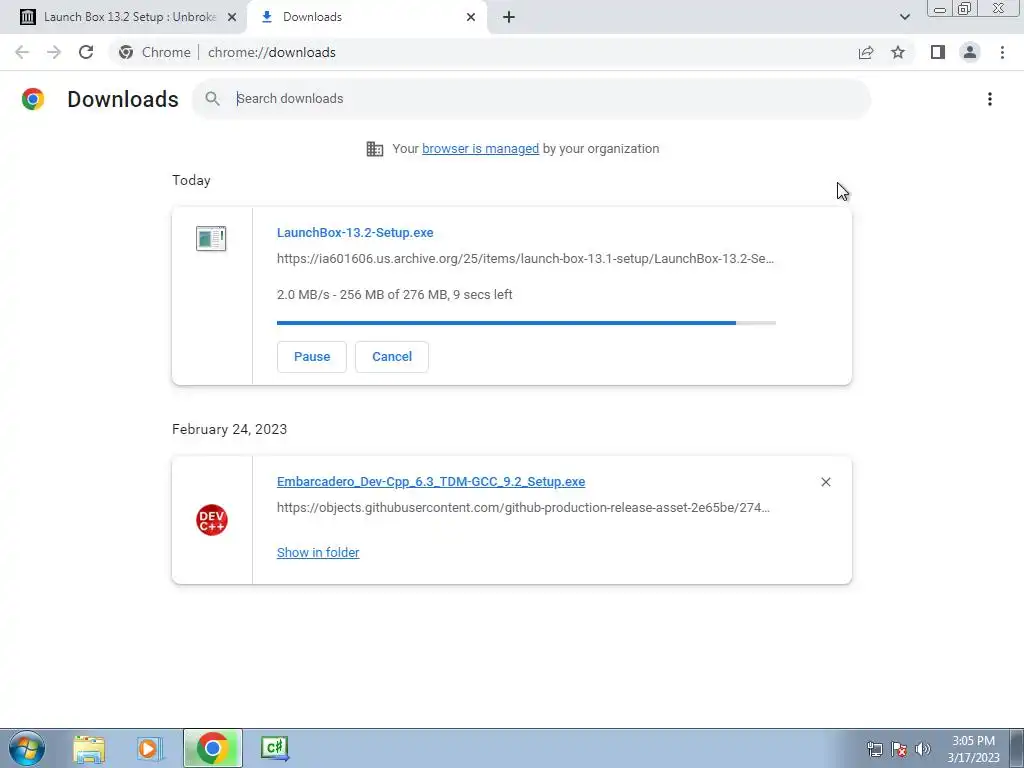Open the profile avatar menu
The width and height of the screenshot is (1024, 768).
[970, 52]
